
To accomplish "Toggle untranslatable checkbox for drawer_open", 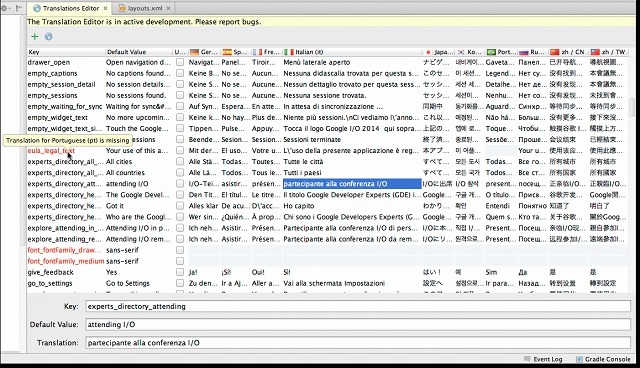I will click(180, 62).
